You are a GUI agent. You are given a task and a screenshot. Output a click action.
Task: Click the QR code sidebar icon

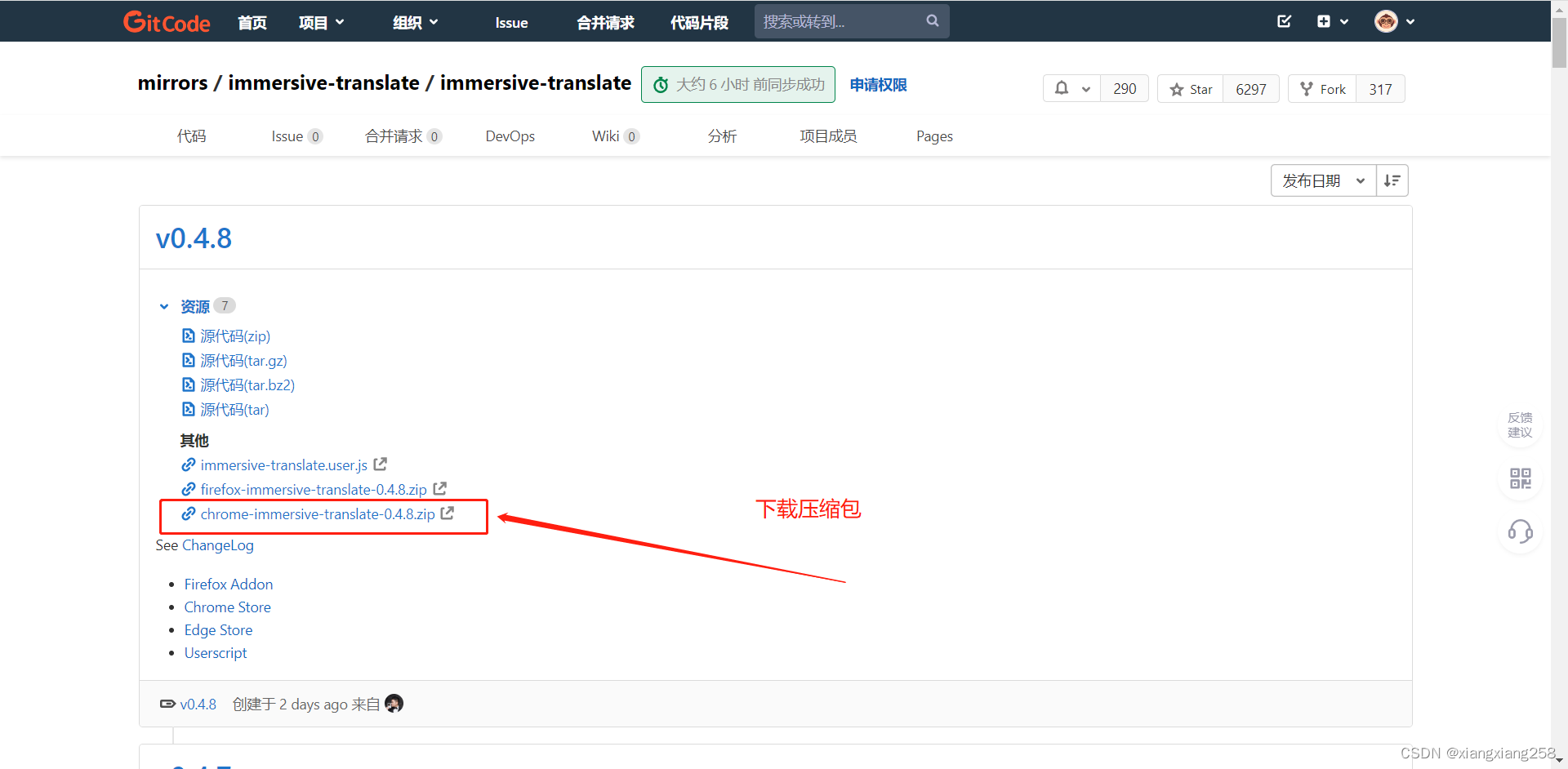coord(1521,478)
